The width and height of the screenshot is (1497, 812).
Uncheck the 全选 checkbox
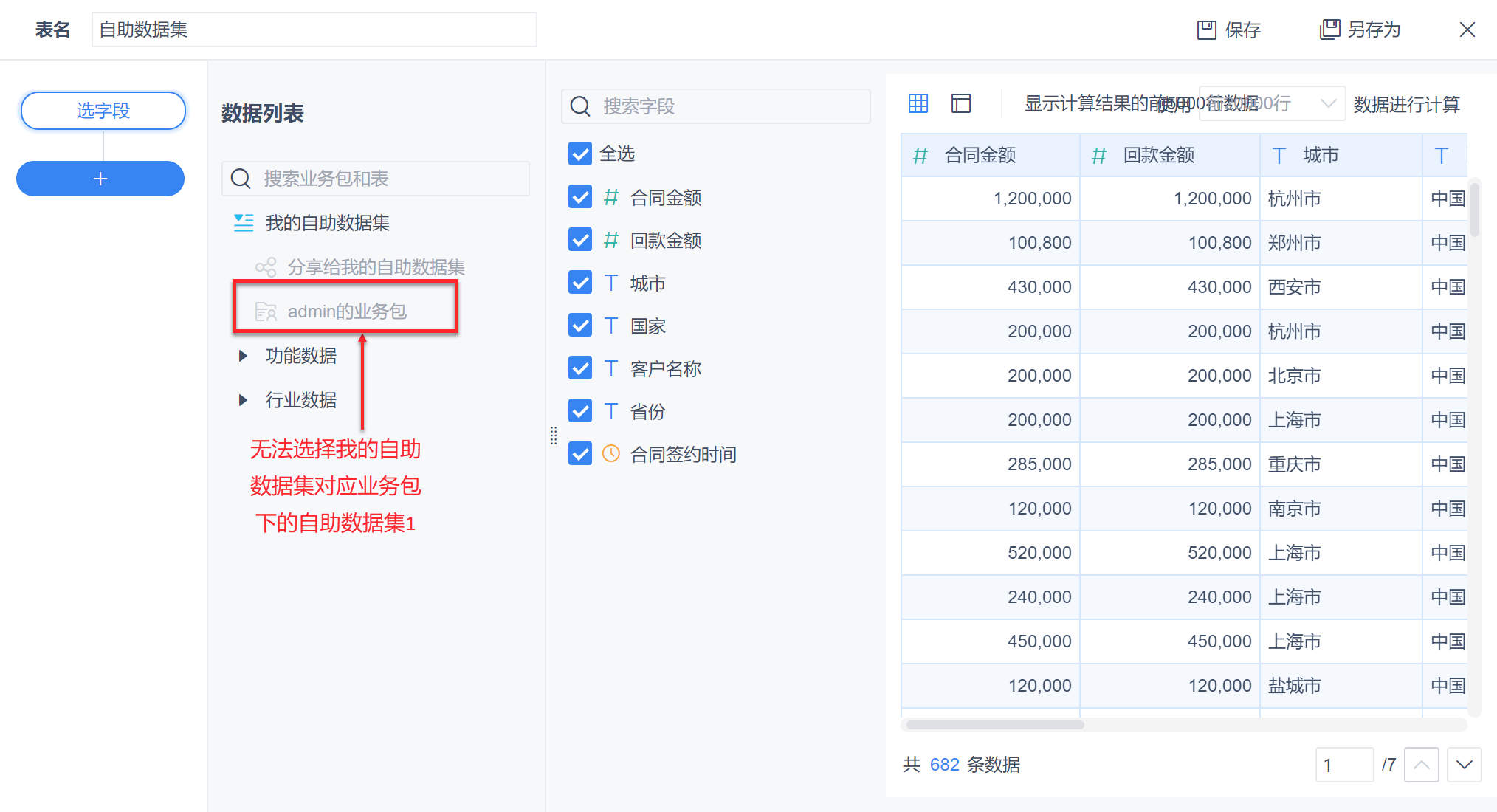[580, 154]
